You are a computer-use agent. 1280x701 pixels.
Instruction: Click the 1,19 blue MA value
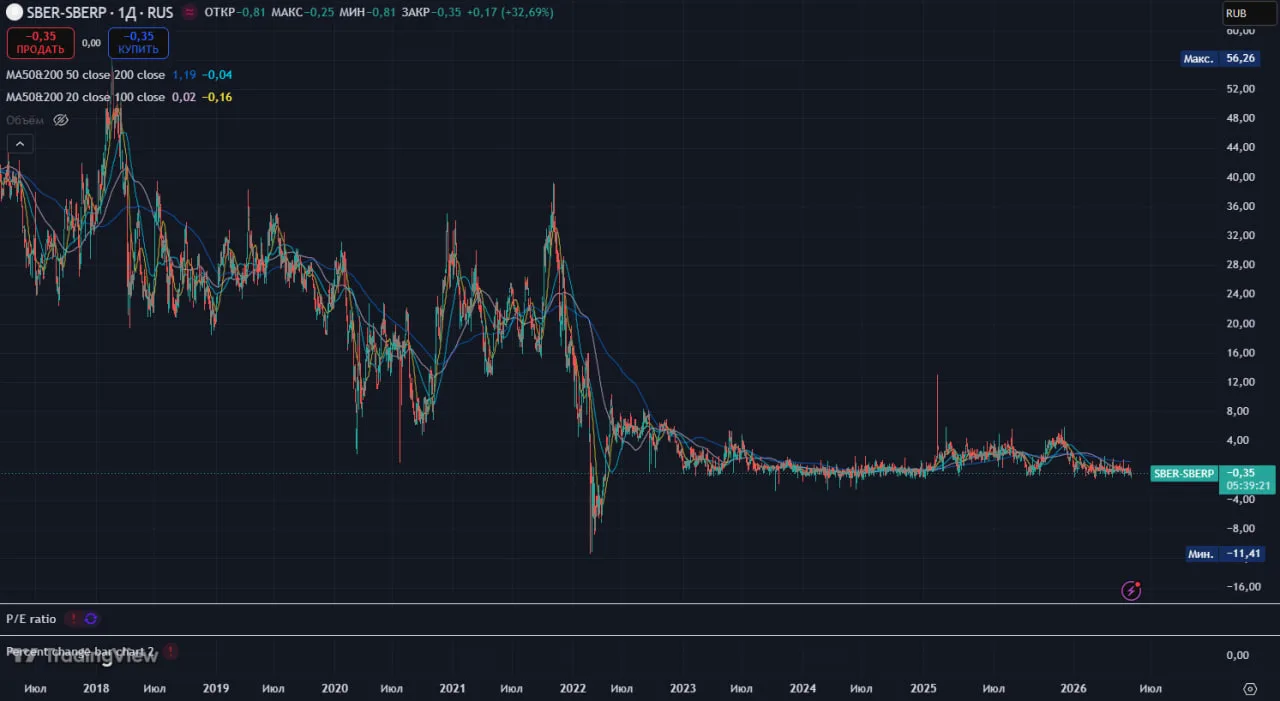click(x=184, y=75)
